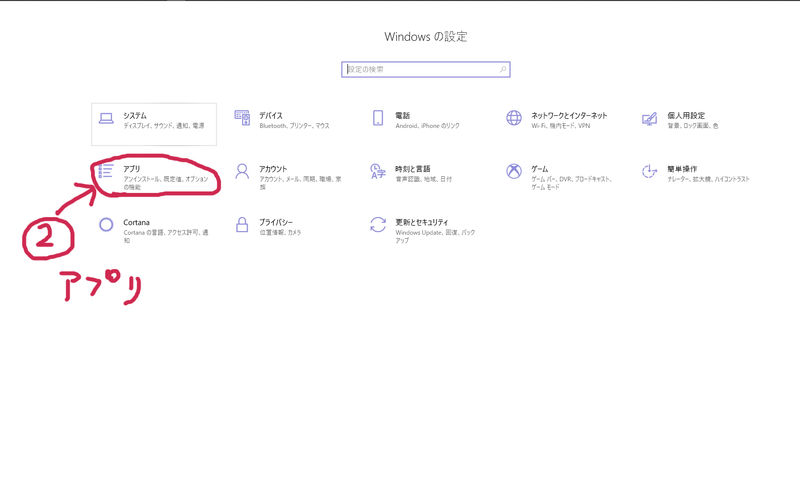Image resolution: width=800 pixels, height=490 pixels.
Task: Open the 更新とセキュリティ label
Action: [x=421, y=223]
